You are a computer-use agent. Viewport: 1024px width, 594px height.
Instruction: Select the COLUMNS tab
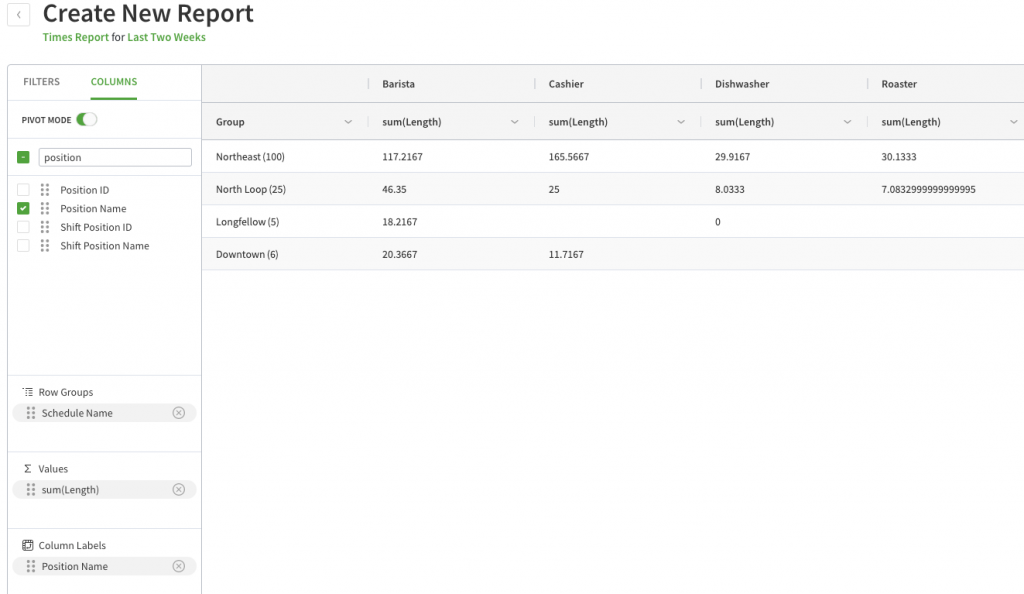113,81
